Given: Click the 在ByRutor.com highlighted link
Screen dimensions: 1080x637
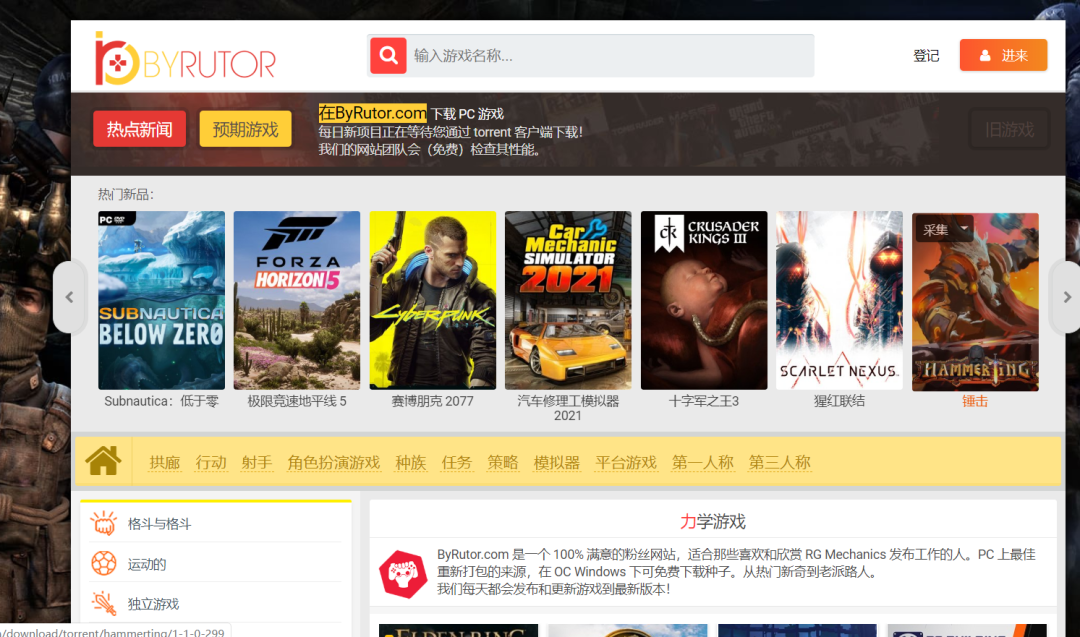Looking at the screenshot, I should coord(373,113).
